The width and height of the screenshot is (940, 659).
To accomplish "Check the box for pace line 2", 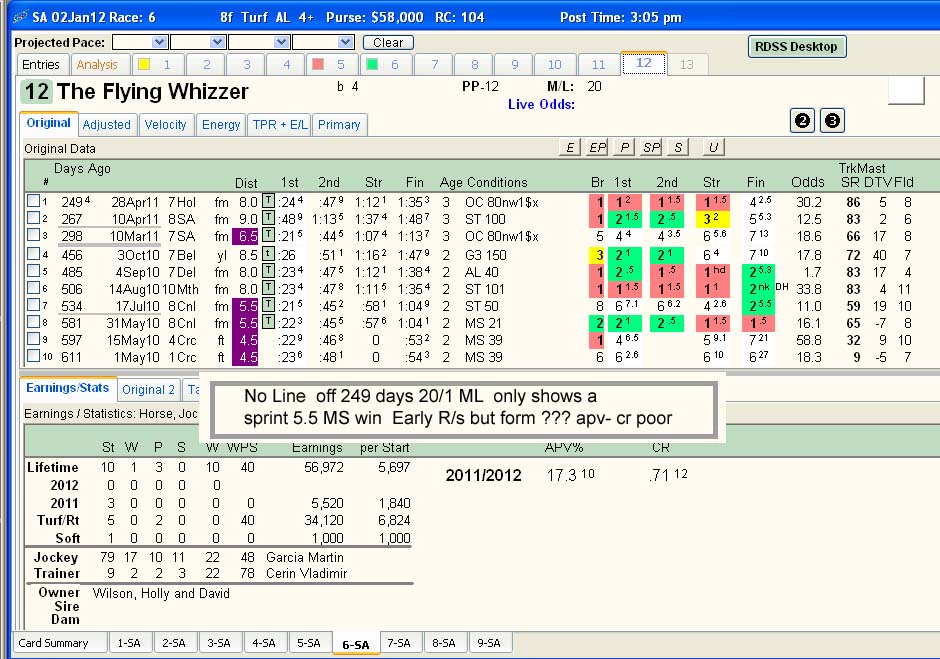I will click(34, 218).
